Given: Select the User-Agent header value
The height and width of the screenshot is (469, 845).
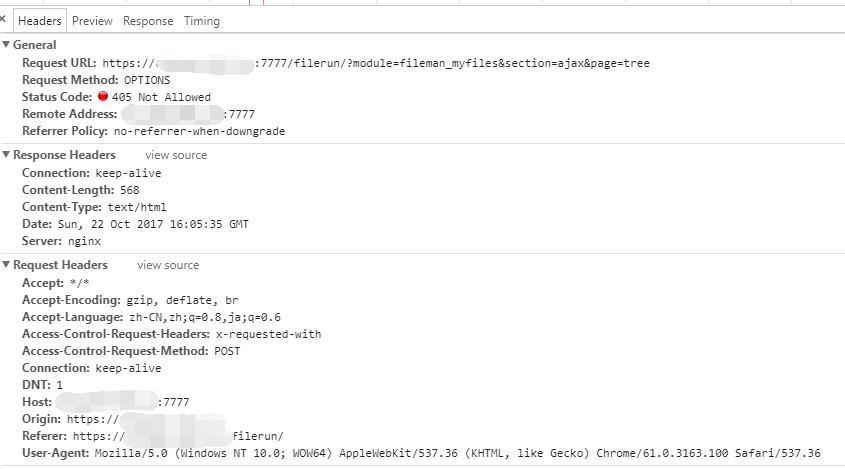Looking at the screenshot, I should [x=458, y=453].
